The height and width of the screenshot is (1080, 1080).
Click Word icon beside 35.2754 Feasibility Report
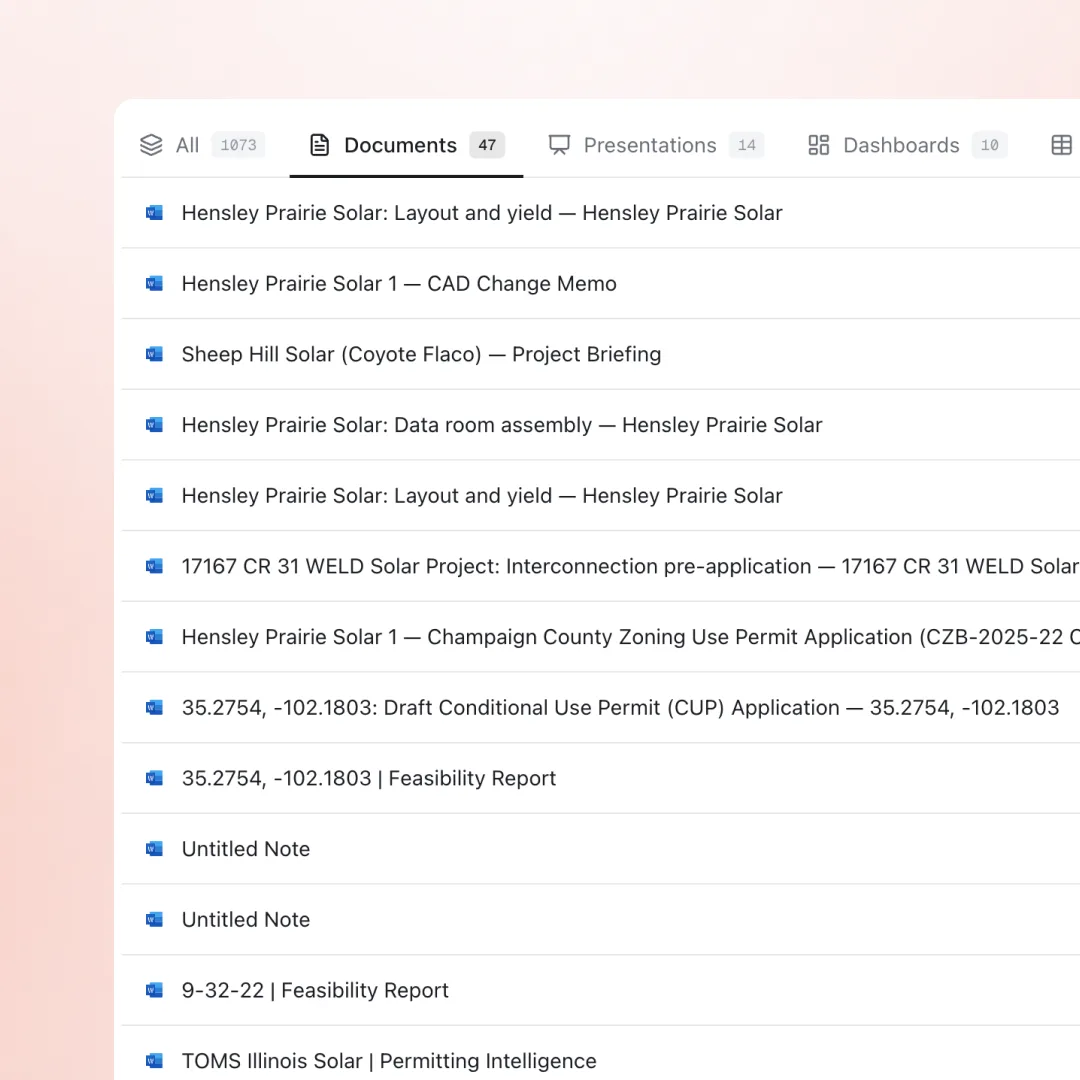point(154,778)
